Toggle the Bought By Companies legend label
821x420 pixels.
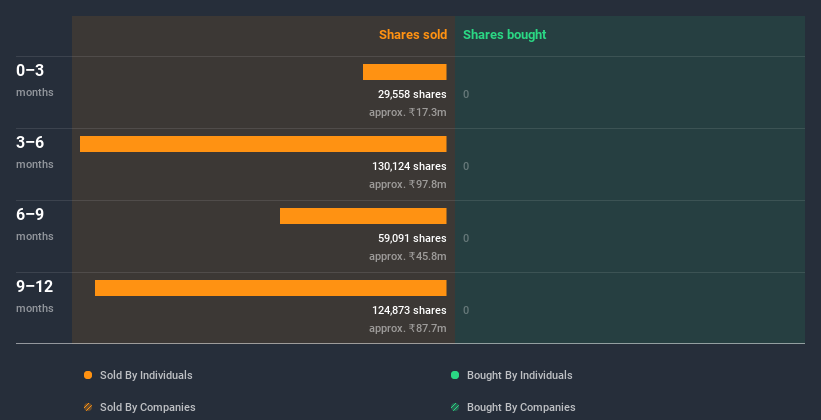pos(521,407)
